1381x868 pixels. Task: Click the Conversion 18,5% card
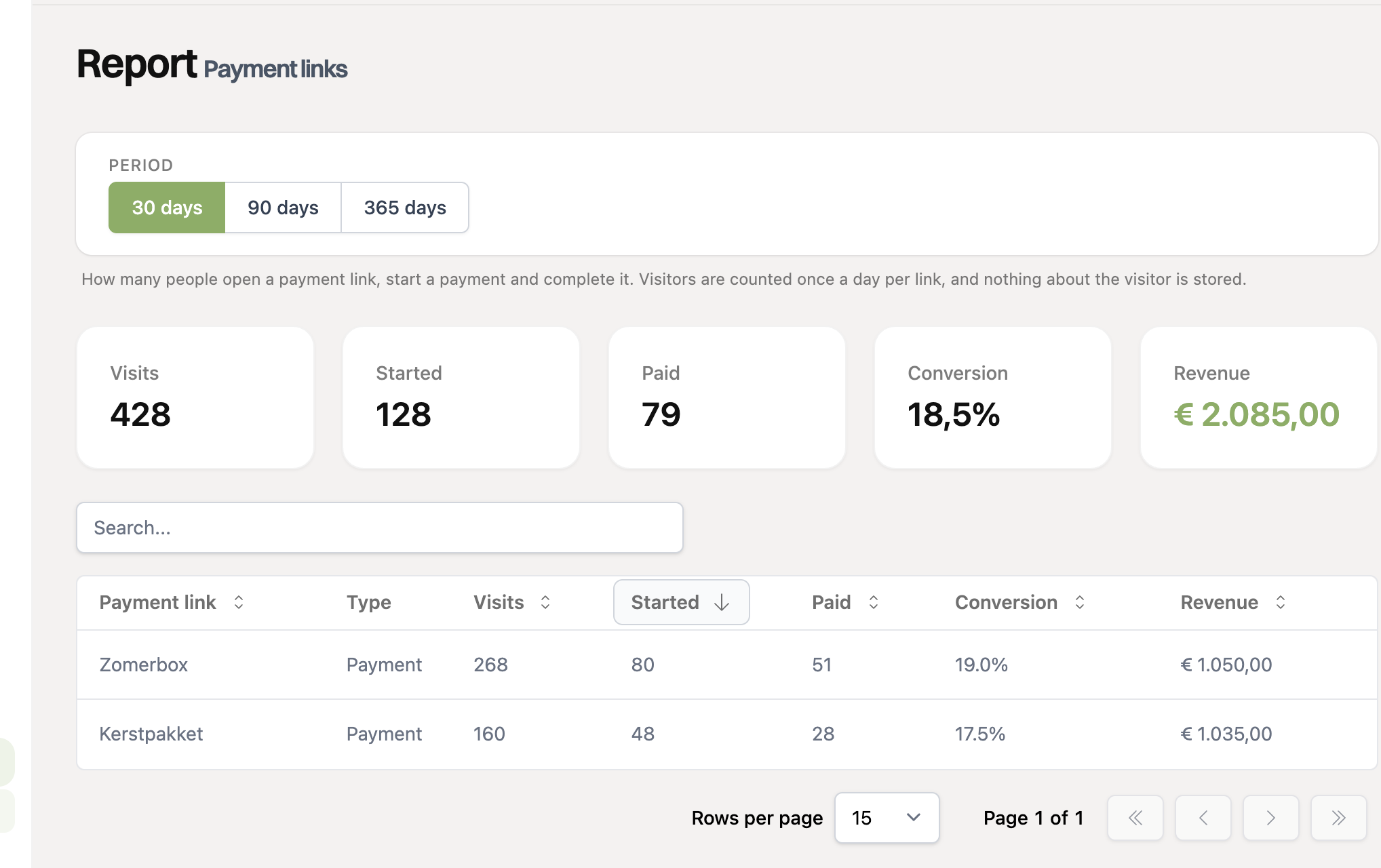click(993, 398)
